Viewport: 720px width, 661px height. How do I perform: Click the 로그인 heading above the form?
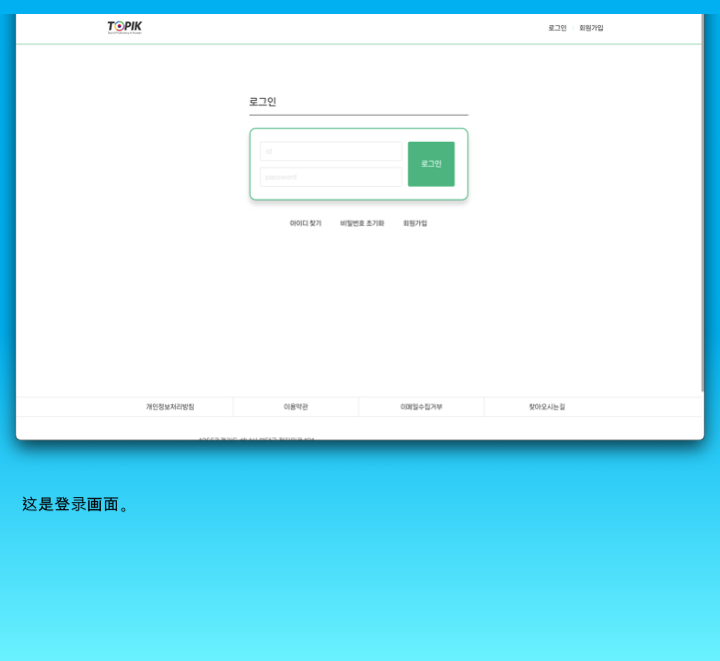pyautogui.click(x=263, y=102)
